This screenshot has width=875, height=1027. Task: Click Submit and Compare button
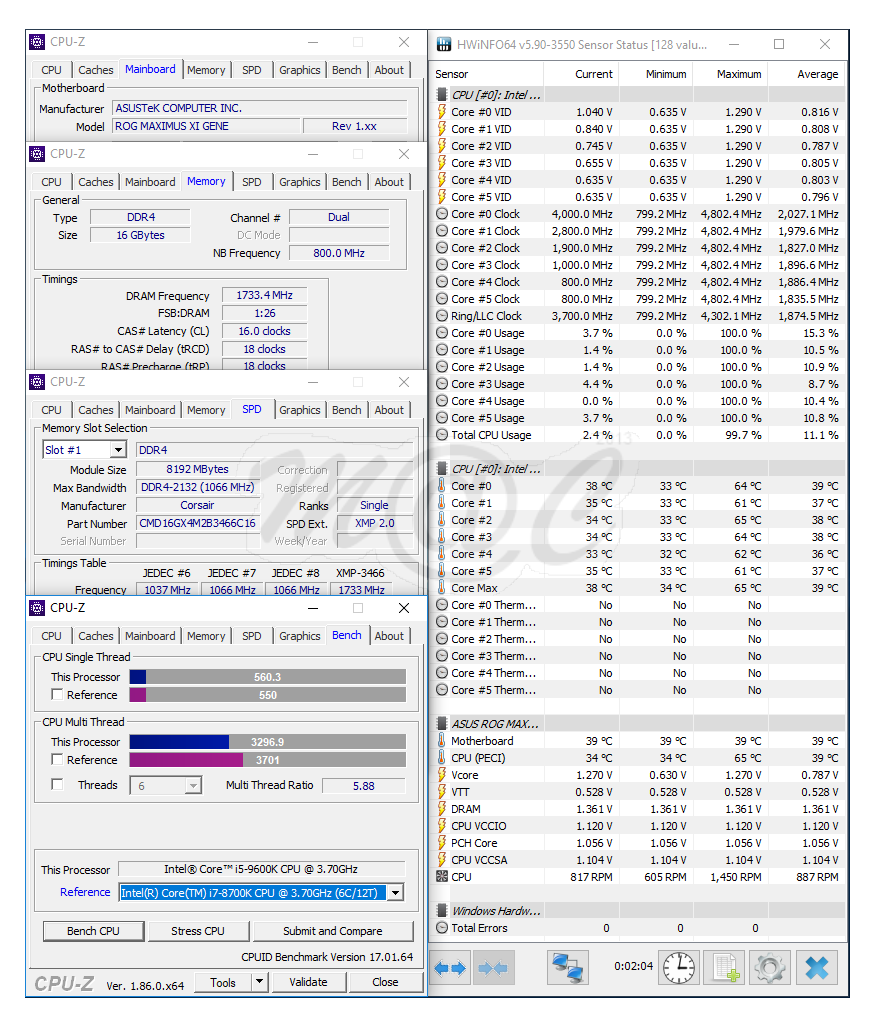tap(333, 931)
